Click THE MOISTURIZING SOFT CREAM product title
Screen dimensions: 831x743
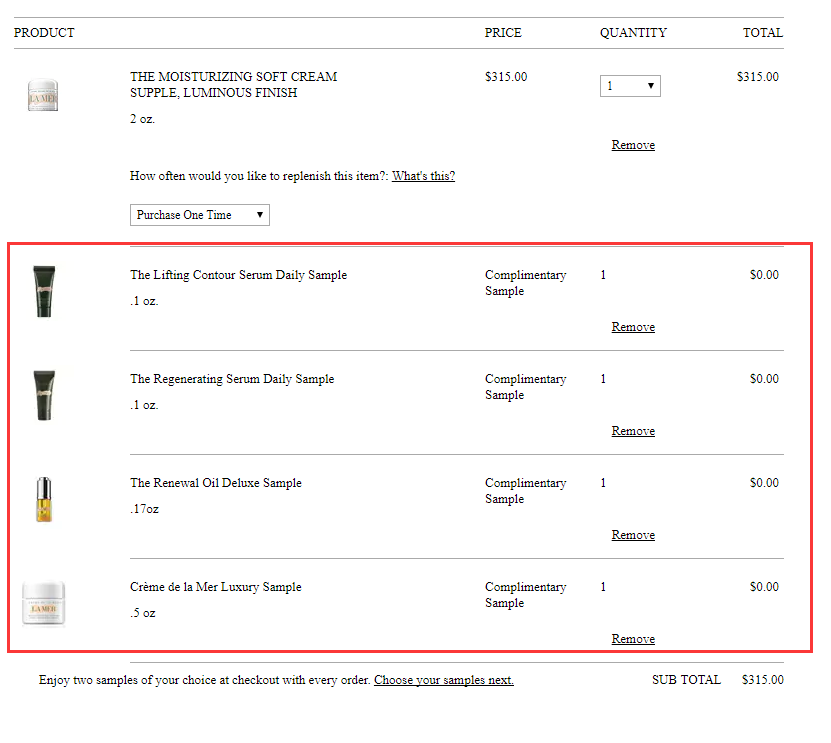coord(233,85)
